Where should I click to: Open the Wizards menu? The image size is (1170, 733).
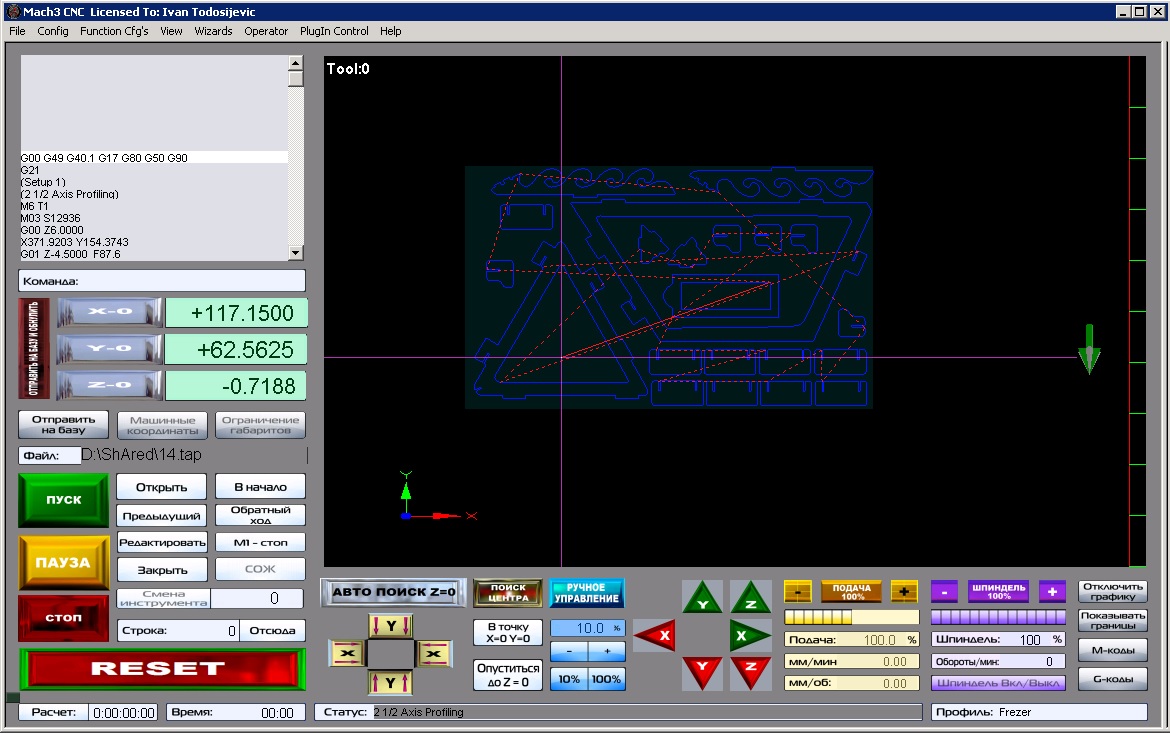(213, 31)
